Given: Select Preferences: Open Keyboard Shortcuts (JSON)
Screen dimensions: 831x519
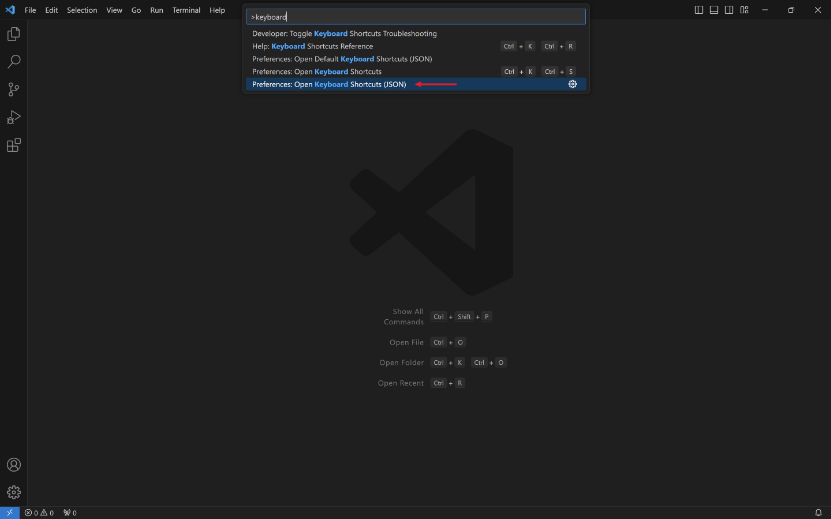Looking at the screenshot, I should point(416,84).
